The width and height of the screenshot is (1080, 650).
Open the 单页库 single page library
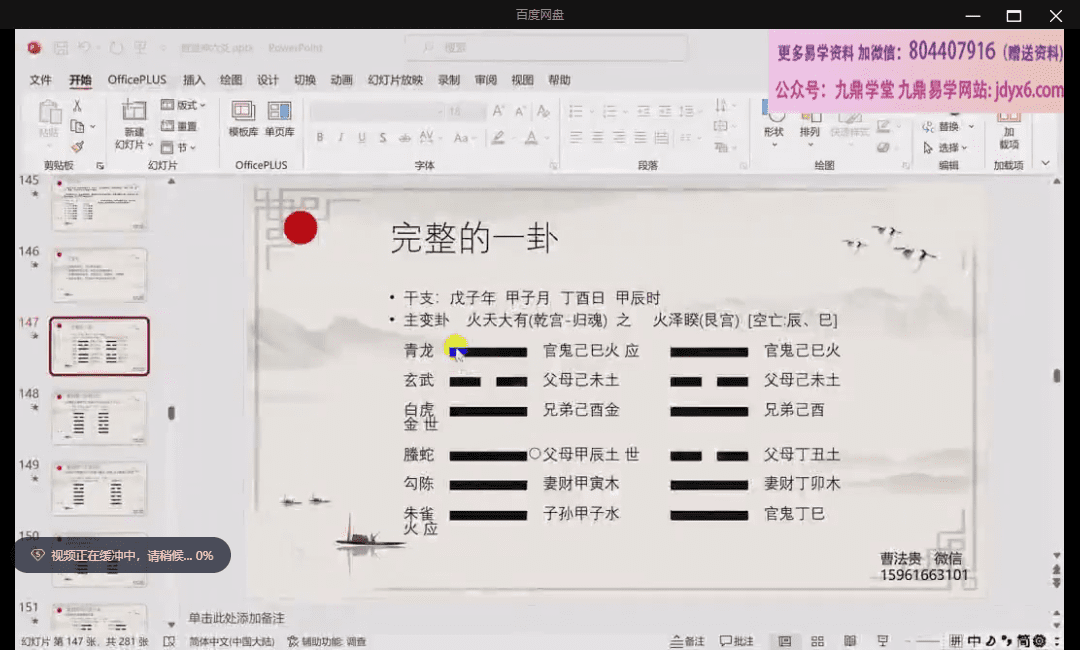[279, 118]
